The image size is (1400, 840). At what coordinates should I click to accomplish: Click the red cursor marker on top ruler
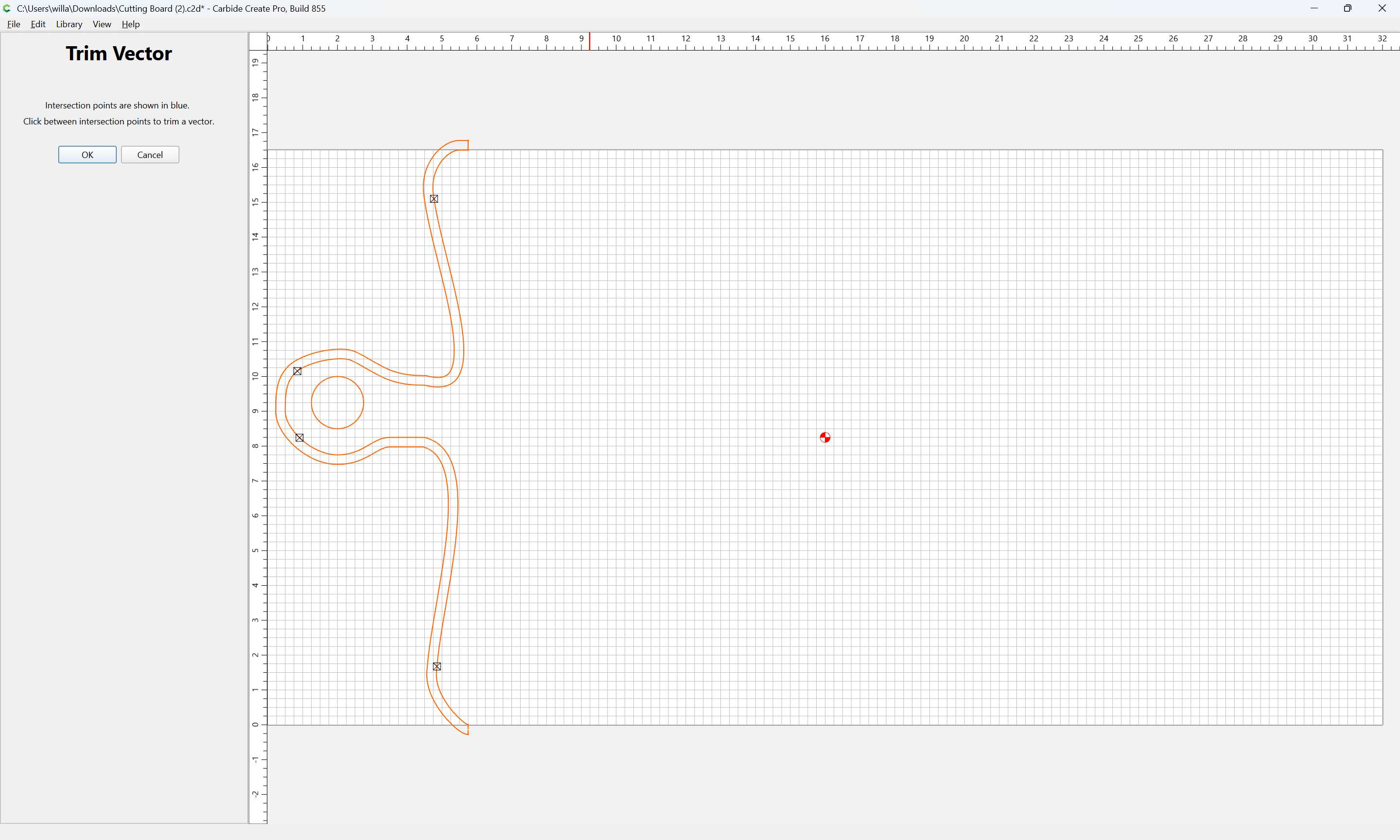[590, 41]
